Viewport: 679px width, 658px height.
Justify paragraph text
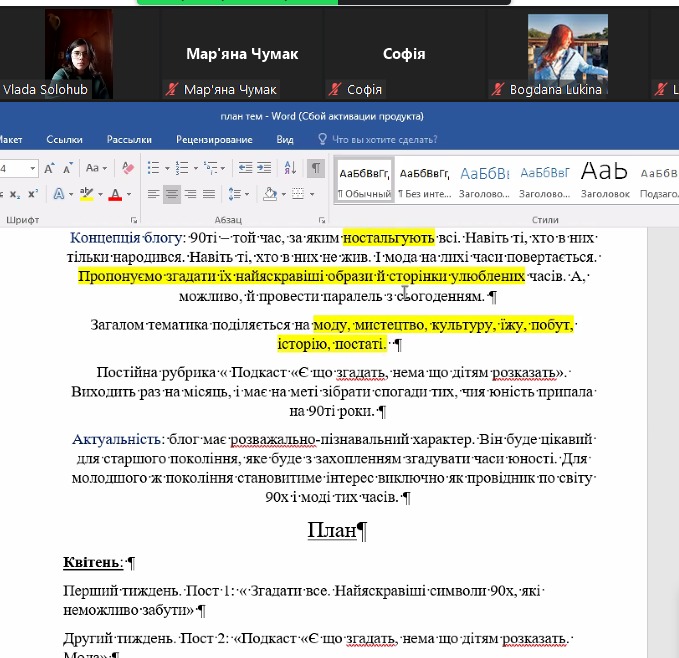click(209, 194)
